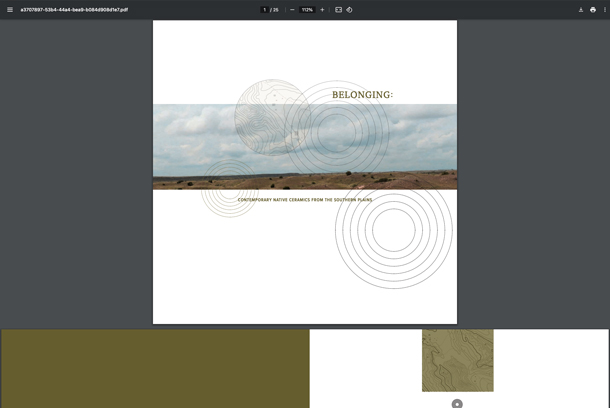Viewport: 610px width, 408px height.
Task: Click the Contemporary Native Ceramics subtitle
Action: (x=305, y=200)
